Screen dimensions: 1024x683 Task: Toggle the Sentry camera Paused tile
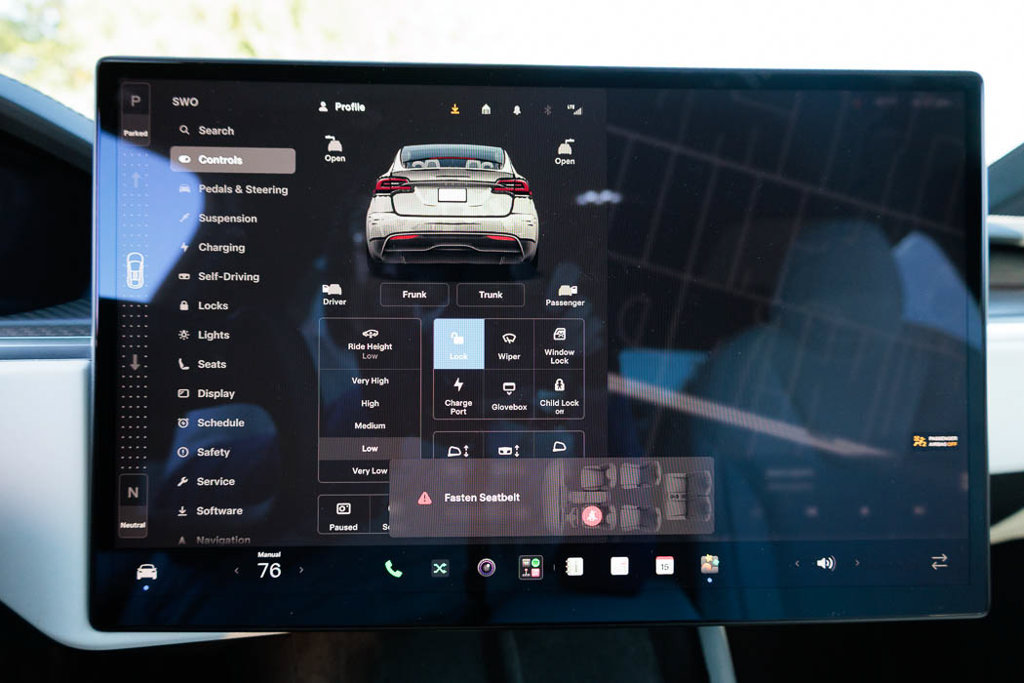[344, 515]
